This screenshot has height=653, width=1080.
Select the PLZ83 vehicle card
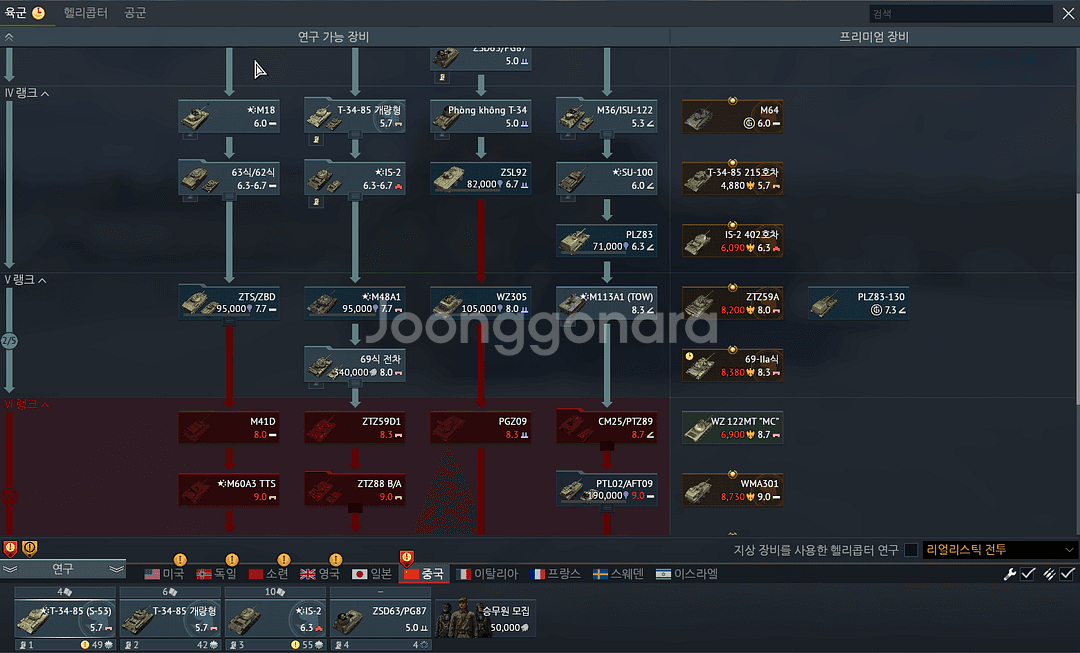(606, 240)
